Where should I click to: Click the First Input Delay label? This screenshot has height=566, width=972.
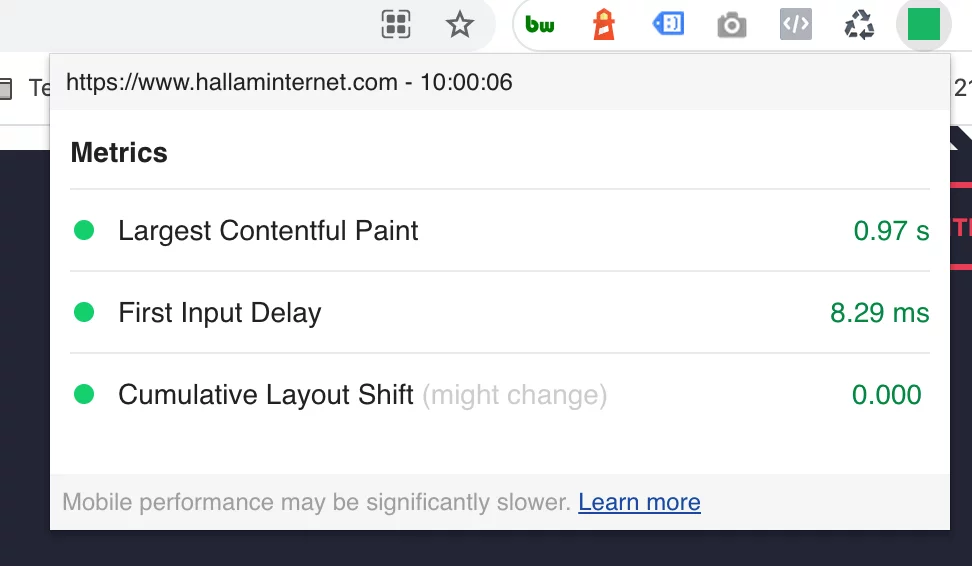click(220, 313)
